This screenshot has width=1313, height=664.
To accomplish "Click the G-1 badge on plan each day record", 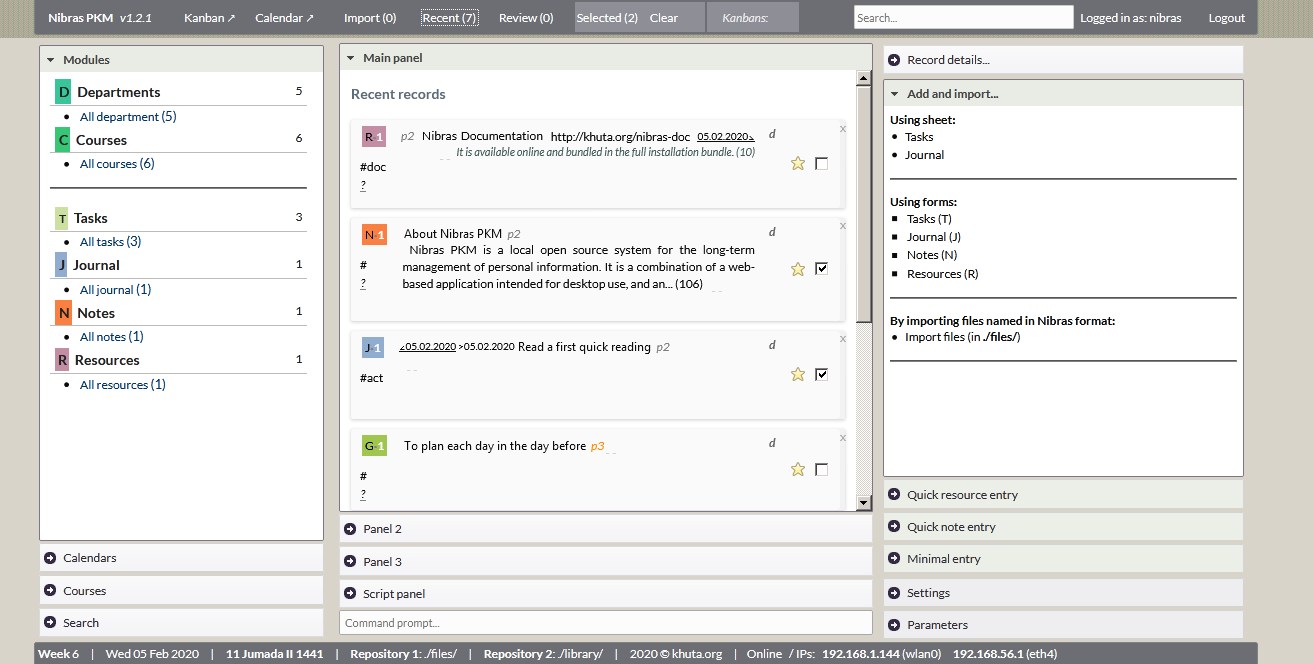I will pos(374,446).
